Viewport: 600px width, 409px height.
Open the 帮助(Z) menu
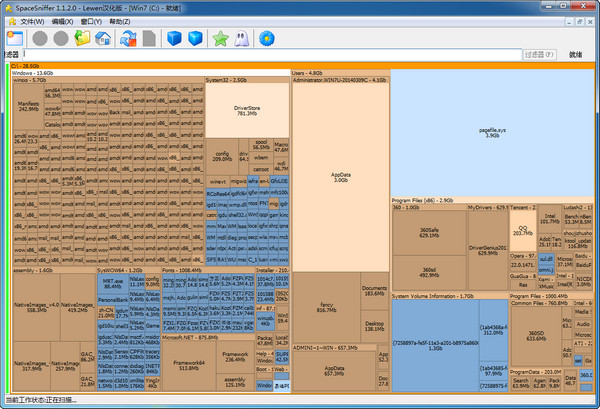(x=119, y=20)
